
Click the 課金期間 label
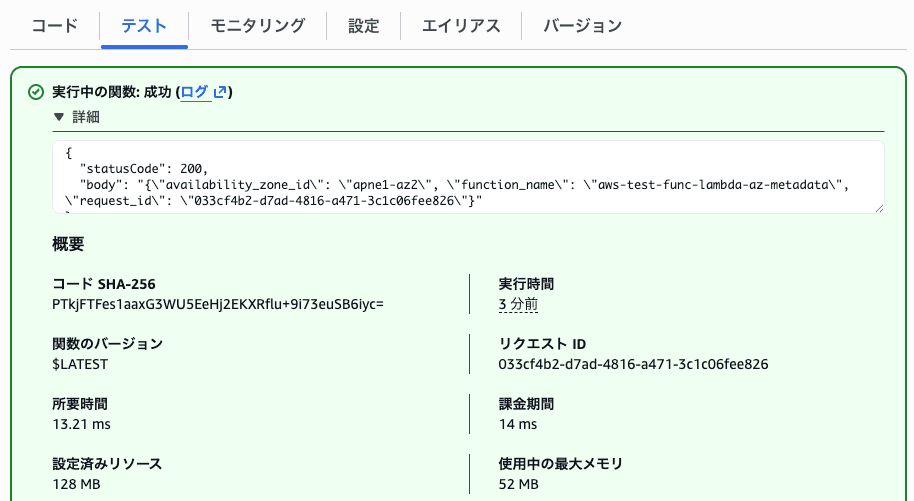[x=526, y=404]
